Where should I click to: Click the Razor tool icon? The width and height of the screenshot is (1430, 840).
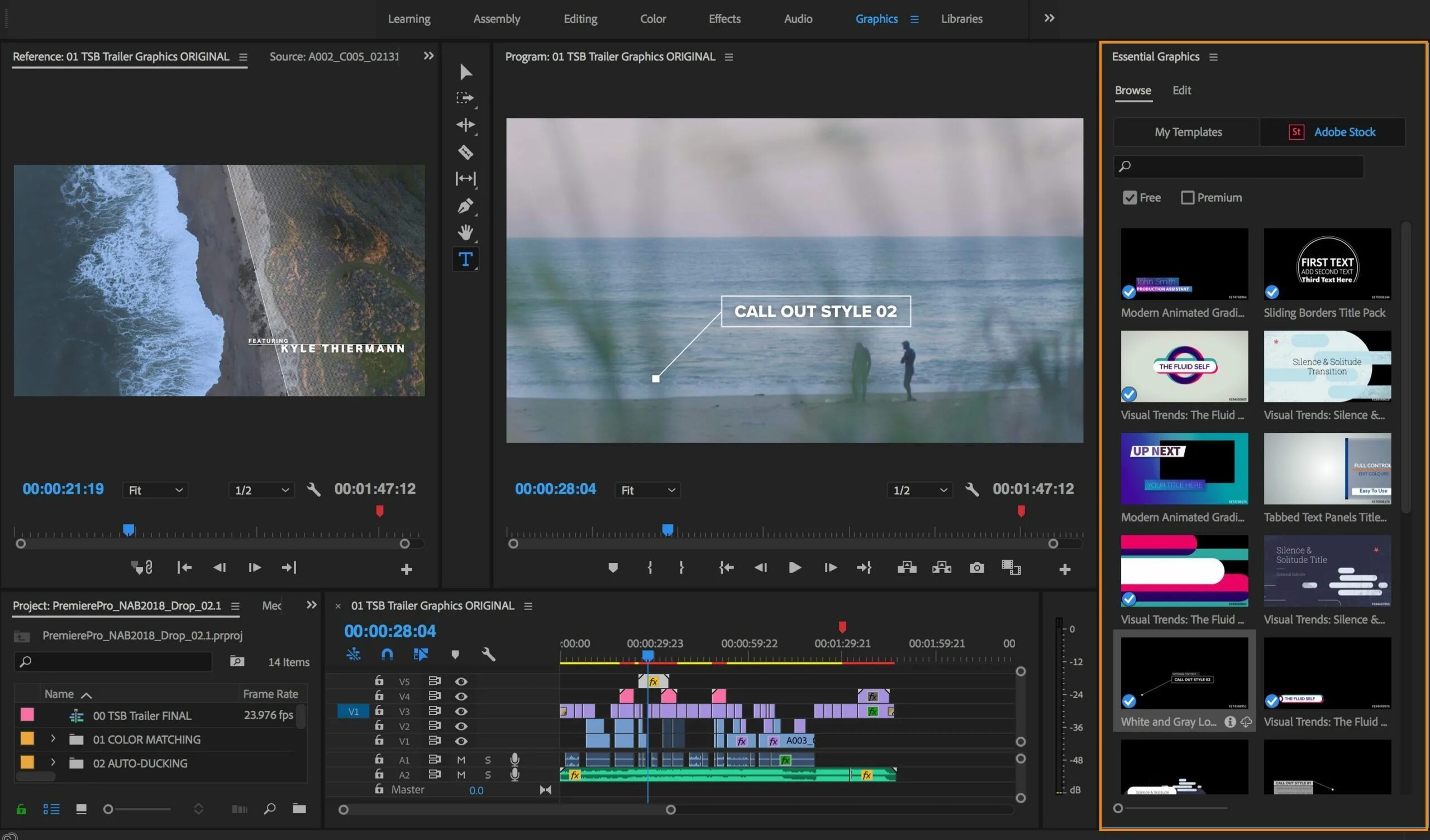466,153
